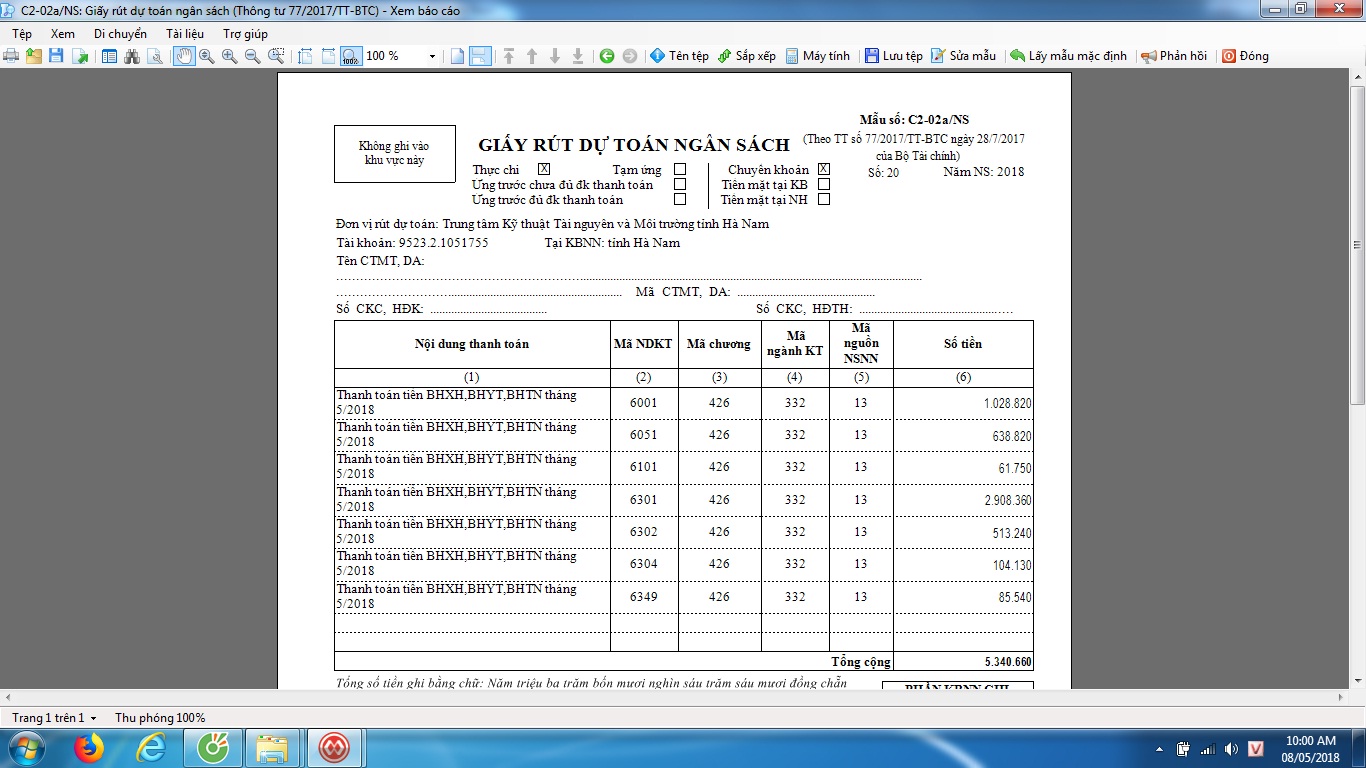This screenshot has height=768, width=1366.
Task: Toggle the Chuyển khoản checkbox
Action: [x=824, y=169]
